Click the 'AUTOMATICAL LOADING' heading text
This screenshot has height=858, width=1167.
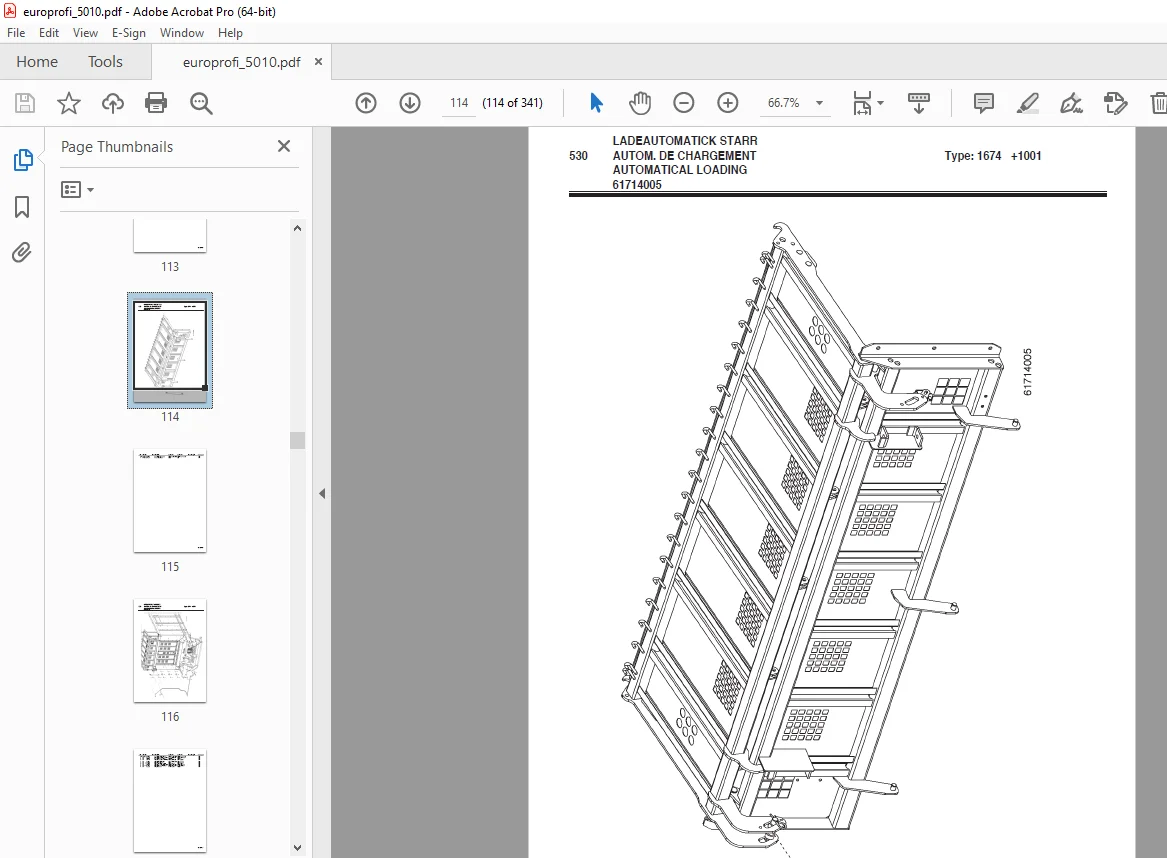(x=680, y=170)
